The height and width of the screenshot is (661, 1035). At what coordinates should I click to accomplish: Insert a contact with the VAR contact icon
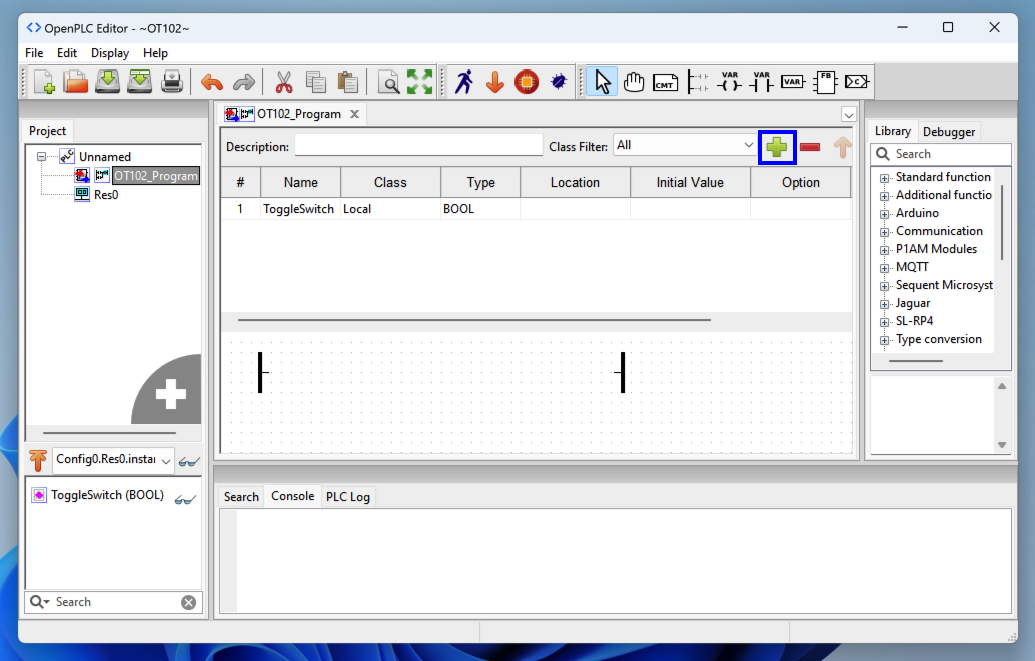pyautogui.click(x=761, y=82)
